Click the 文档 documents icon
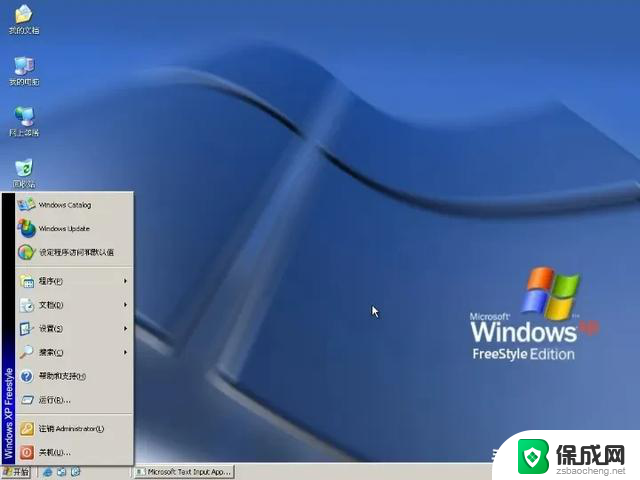 click(x=27, y=304)
